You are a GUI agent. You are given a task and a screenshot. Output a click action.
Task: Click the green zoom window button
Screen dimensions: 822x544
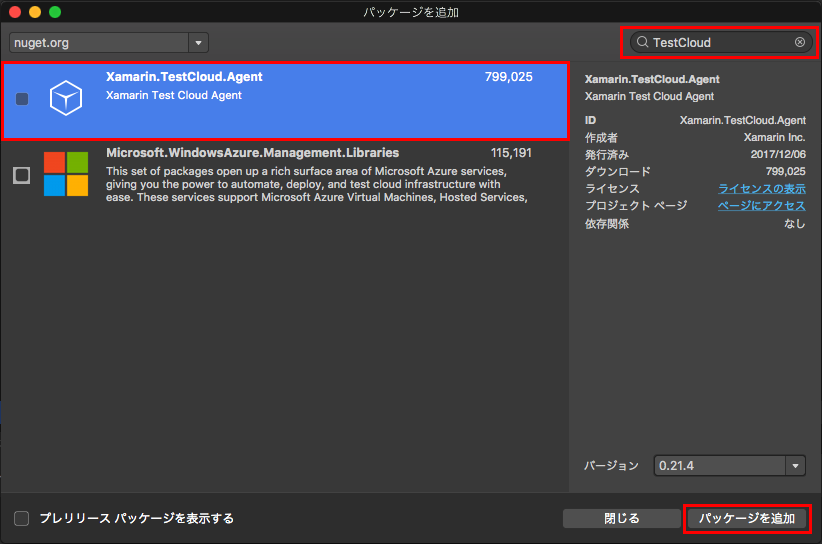(55, 12)
